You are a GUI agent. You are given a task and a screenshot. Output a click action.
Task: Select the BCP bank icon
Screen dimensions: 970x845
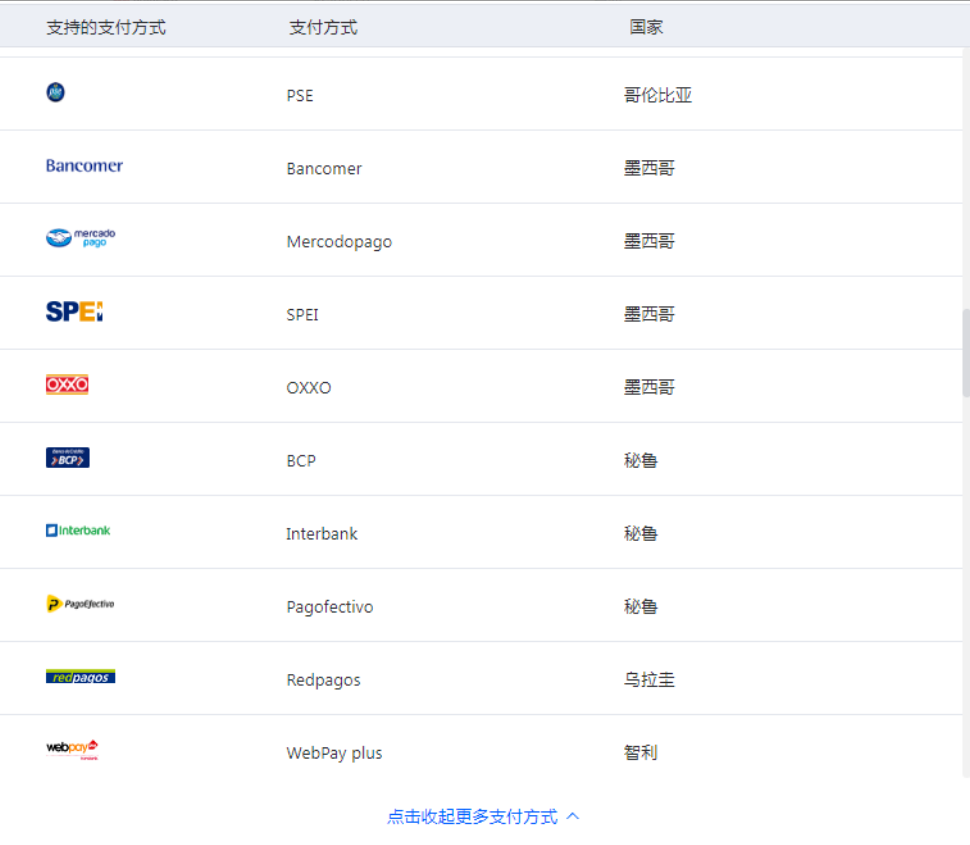(x=67, y=457)
